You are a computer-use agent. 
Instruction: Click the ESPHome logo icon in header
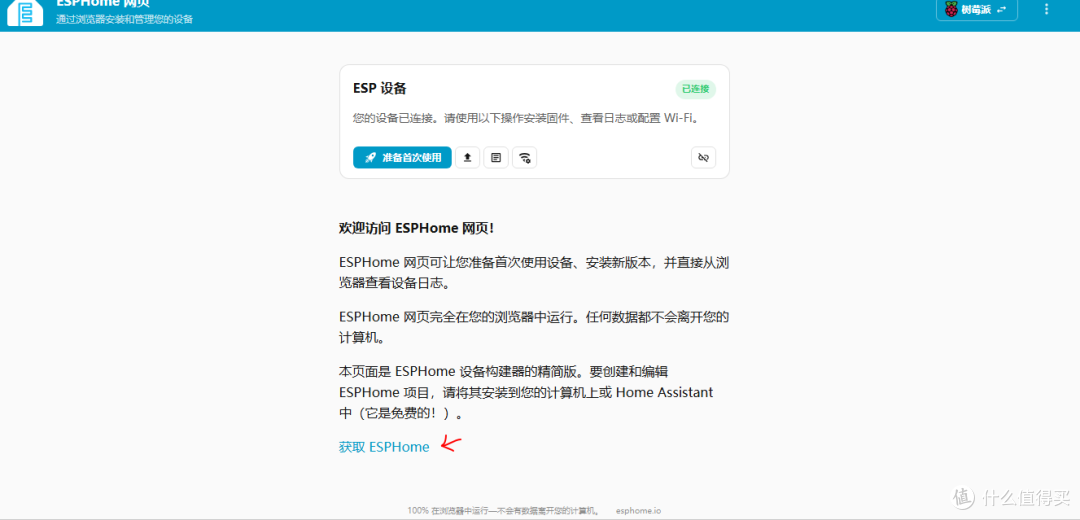pyautogui.click(x=25, y=12)
